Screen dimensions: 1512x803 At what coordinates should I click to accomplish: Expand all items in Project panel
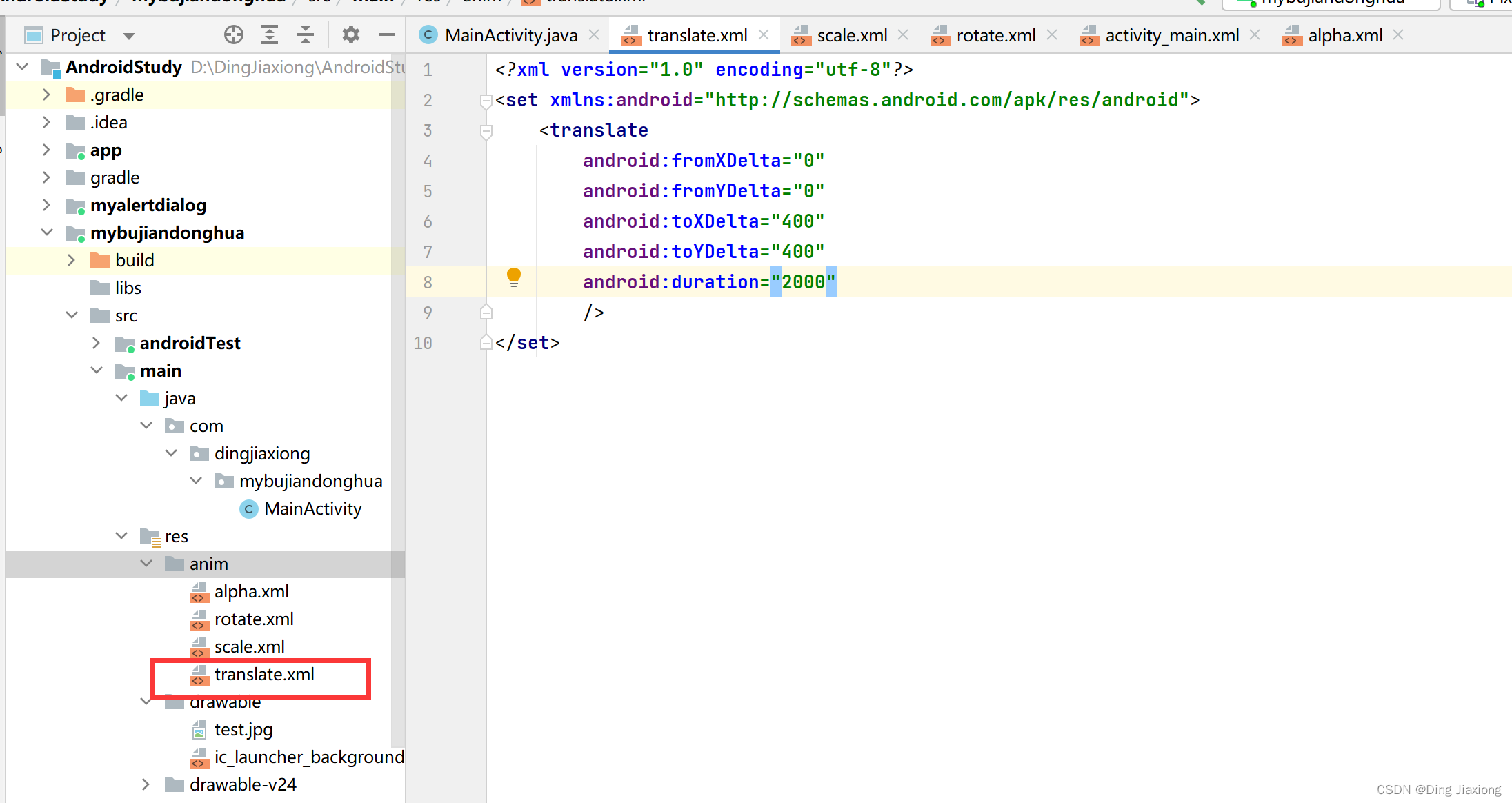coord(270,34)
